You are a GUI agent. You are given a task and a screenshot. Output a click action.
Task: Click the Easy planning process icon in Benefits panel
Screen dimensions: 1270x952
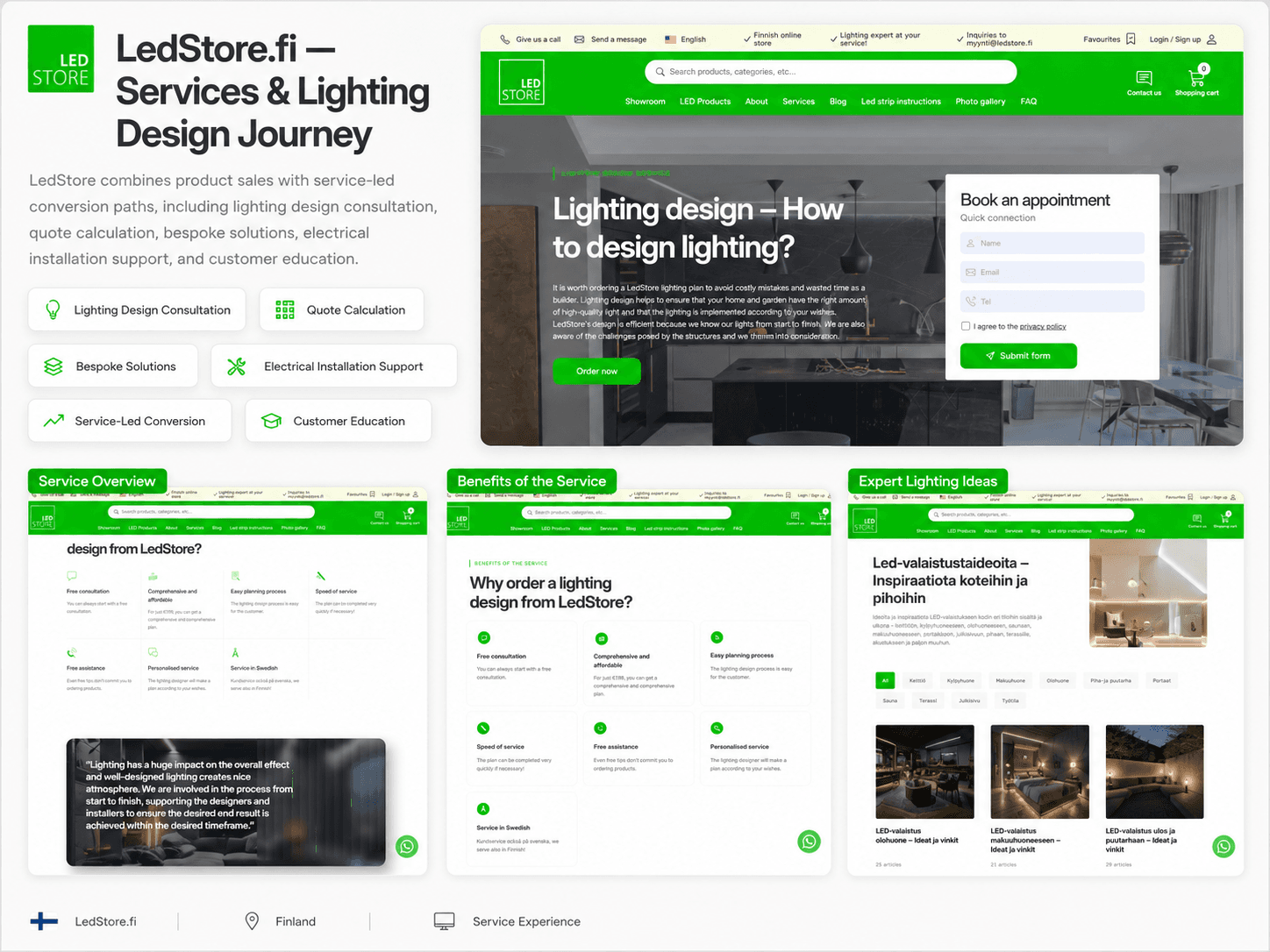coord(717,637)
